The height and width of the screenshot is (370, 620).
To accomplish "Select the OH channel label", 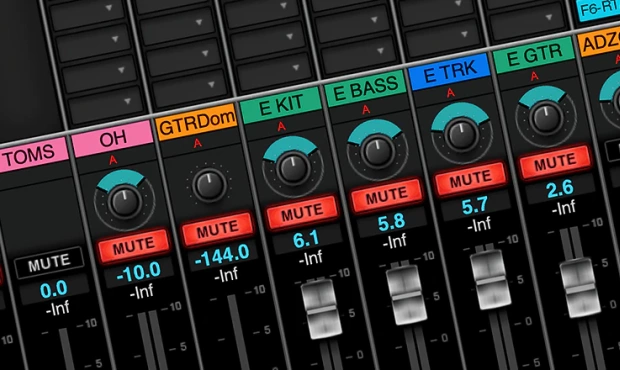I will point(113,139).
